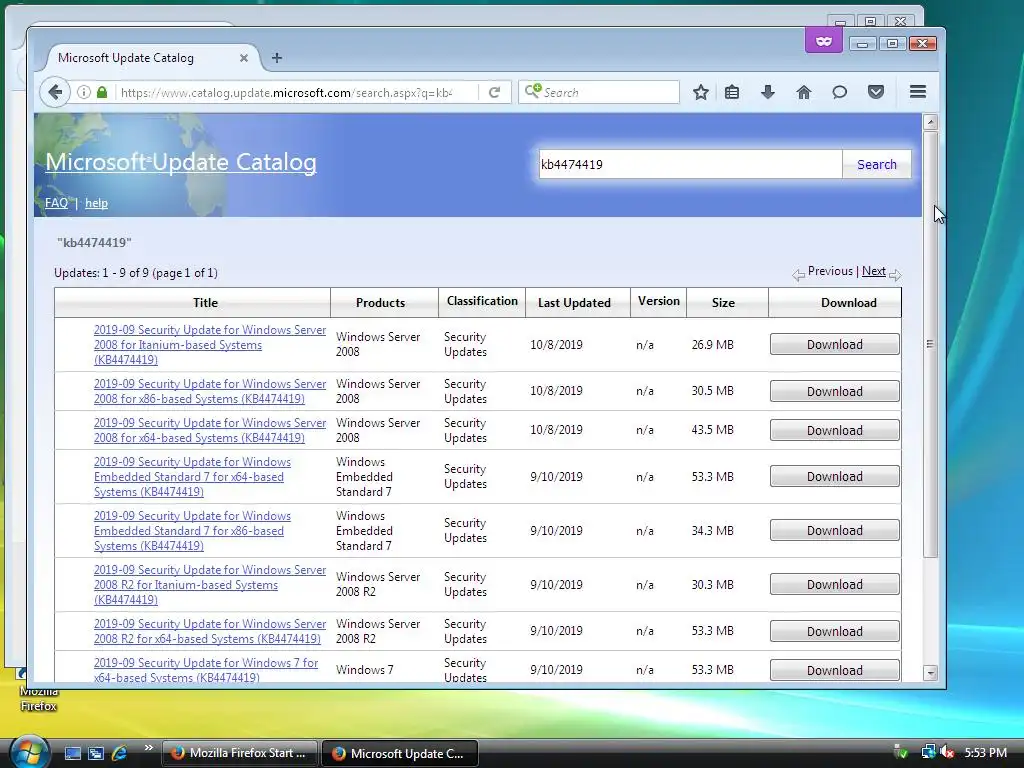
Task: Click the scrollbar up arrow
Action: pyautogui.click(x=931, y=122)
